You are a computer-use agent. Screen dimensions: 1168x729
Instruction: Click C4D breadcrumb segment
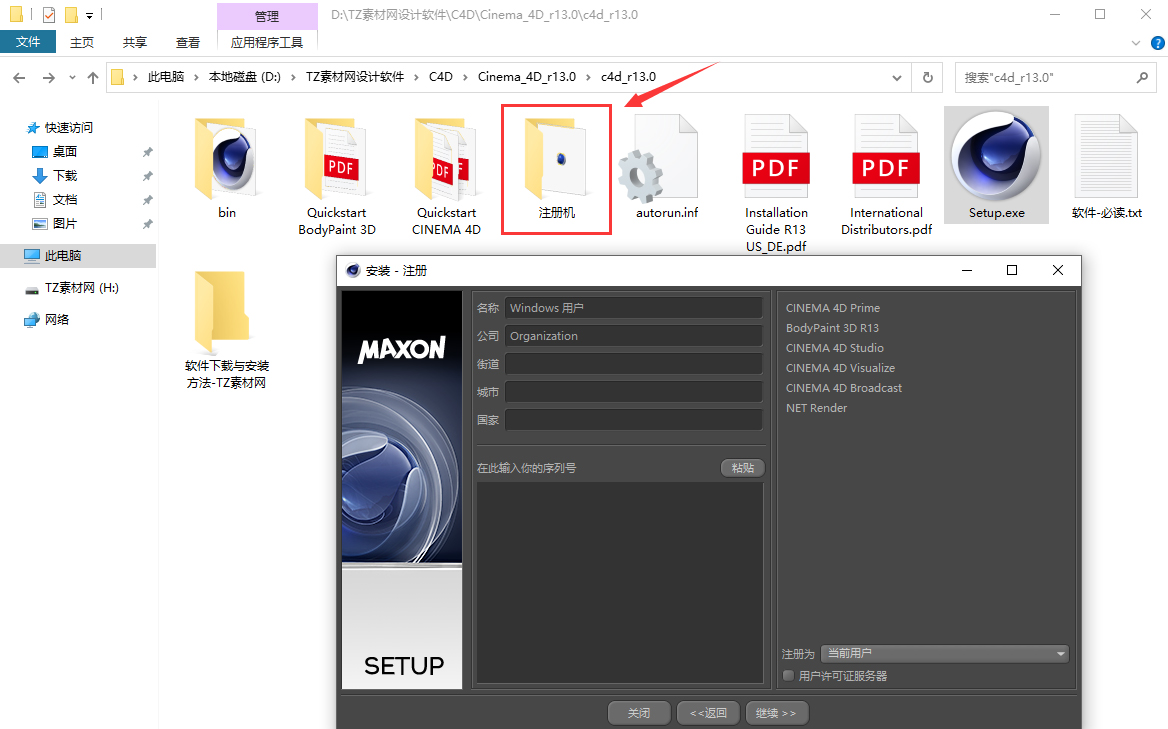pyautogui.click(x=441, y=77)
